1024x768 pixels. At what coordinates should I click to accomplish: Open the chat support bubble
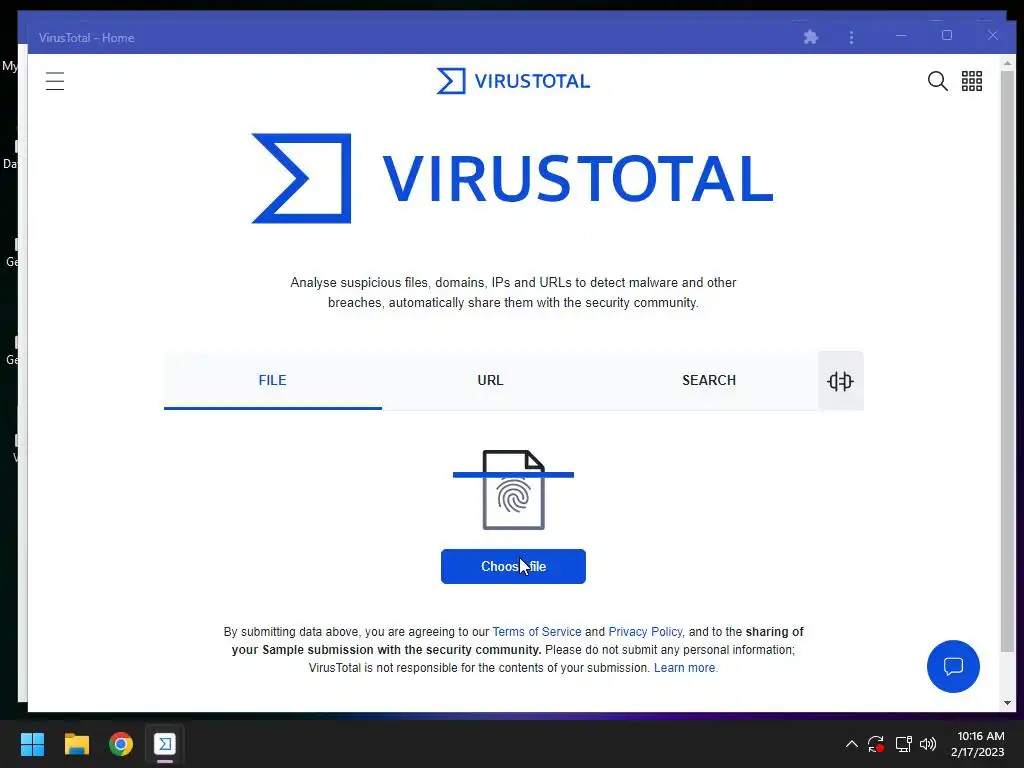pyautogui.click(x=953, y=666)
